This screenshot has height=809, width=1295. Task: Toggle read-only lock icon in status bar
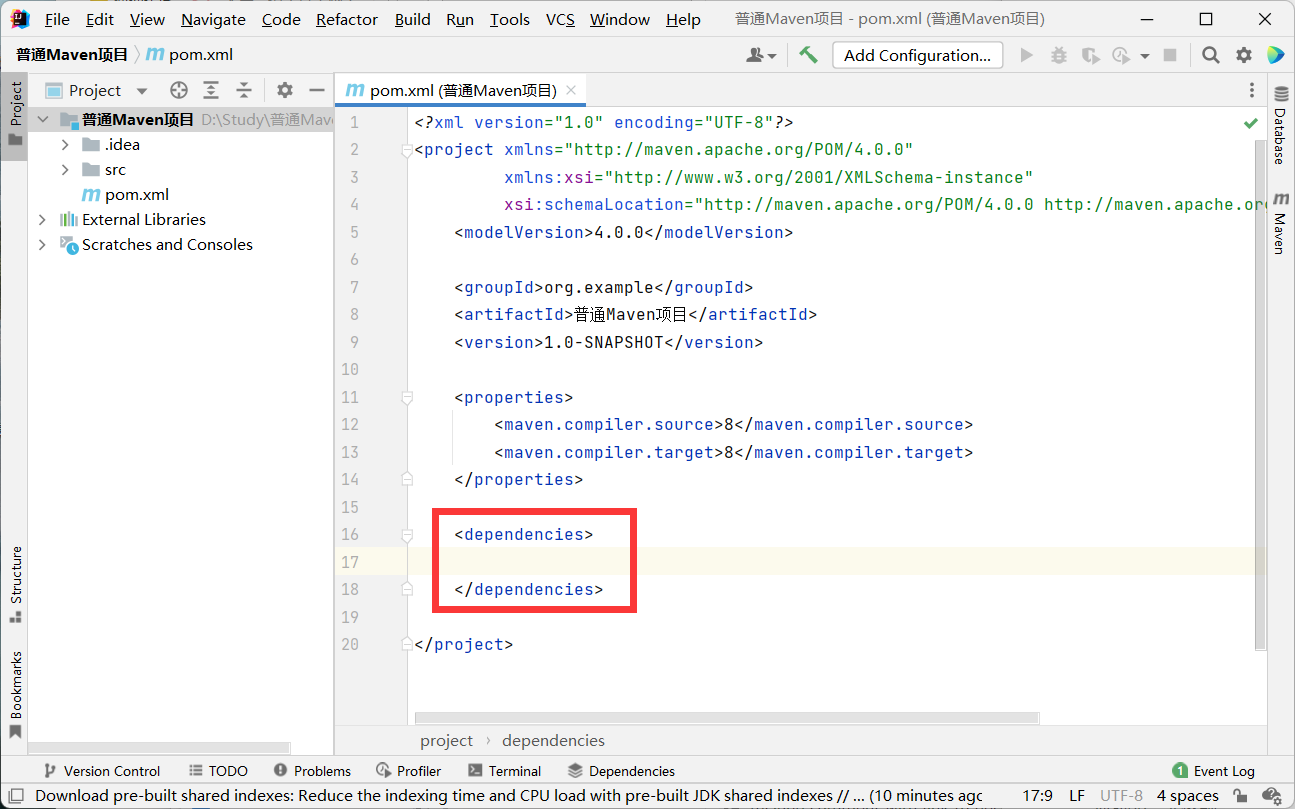click(x=1240, y=796)
